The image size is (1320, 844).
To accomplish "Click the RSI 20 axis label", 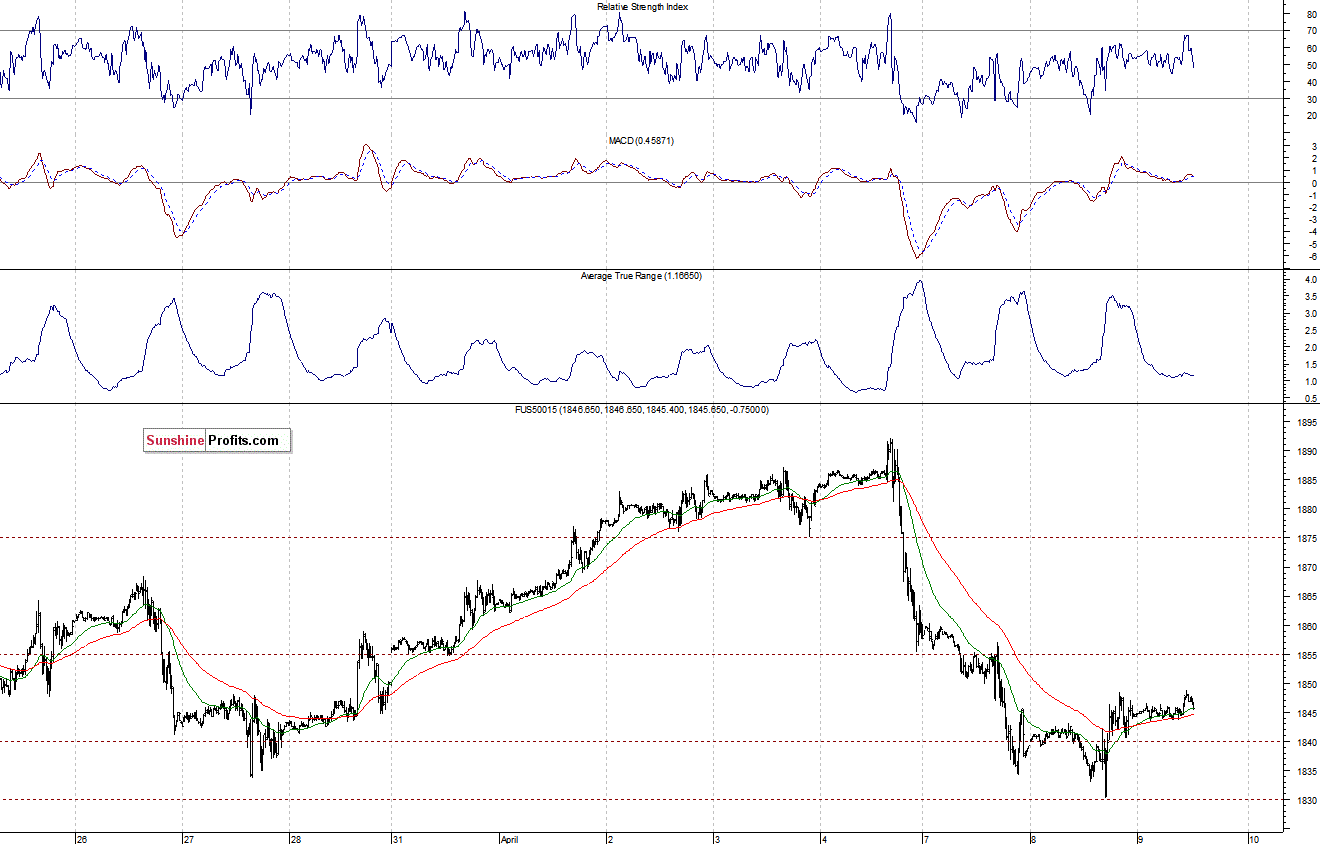I will pos(1311,116).
